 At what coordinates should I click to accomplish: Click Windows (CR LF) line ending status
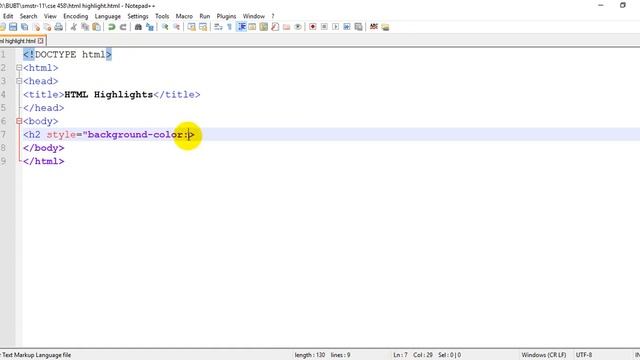click(x=544, y=355)
